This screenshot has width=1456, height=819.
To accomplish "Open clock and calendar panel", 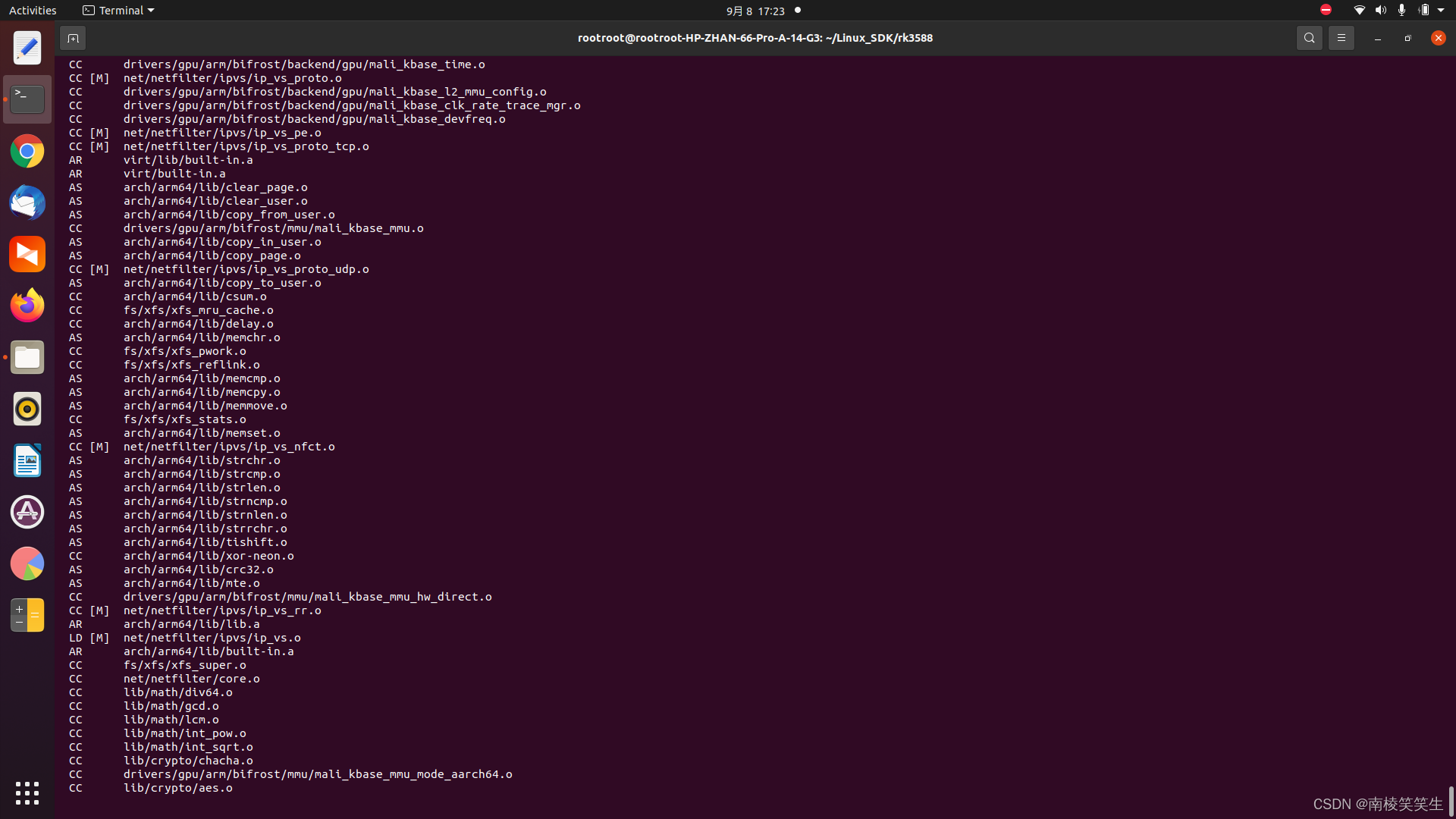I will coord(755,11).
